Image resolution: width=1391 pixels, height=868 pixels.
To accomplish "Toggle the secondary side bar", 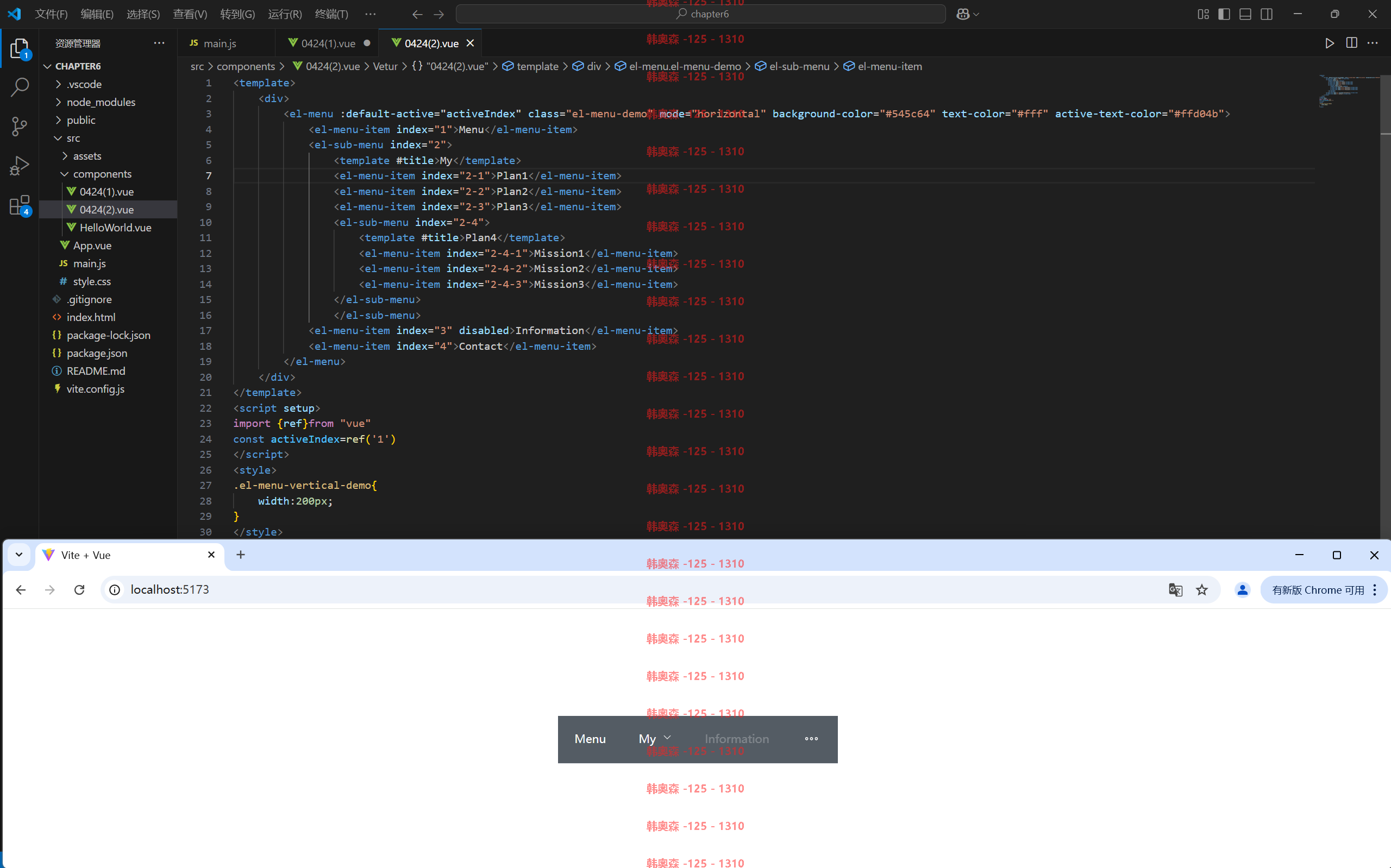I will tap(1267, 14).
